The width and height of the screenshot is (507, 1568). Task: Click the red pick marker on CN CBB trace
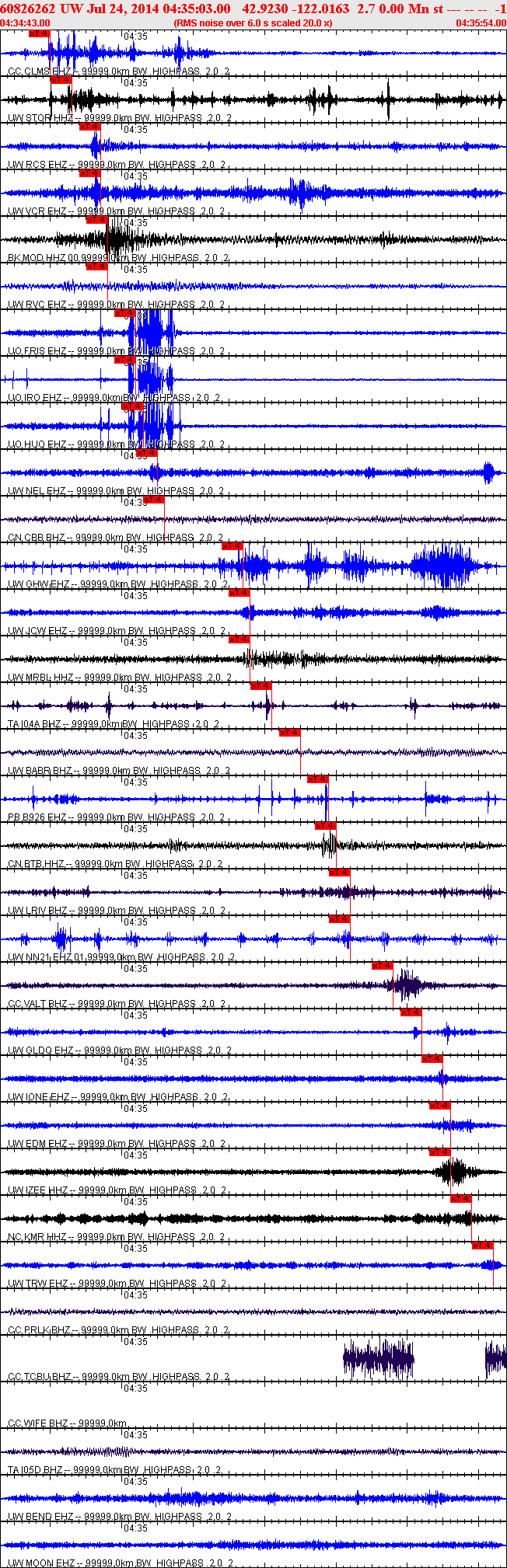pyautogui.click(x=153, y=500)
